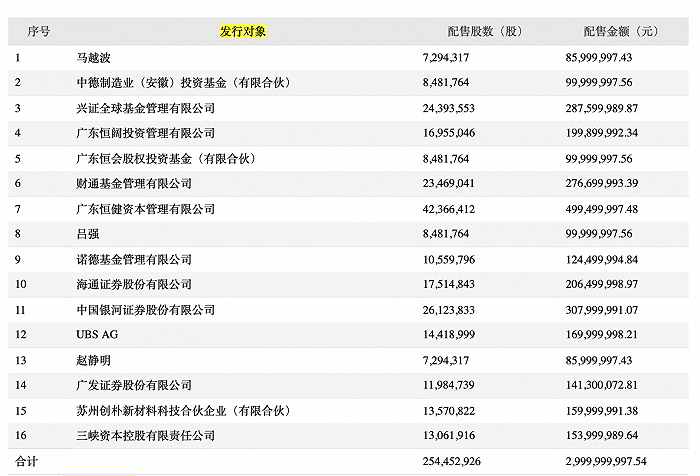The image size is (700, 476).
Task: Click serial number 16
Action: click(21, 436)
